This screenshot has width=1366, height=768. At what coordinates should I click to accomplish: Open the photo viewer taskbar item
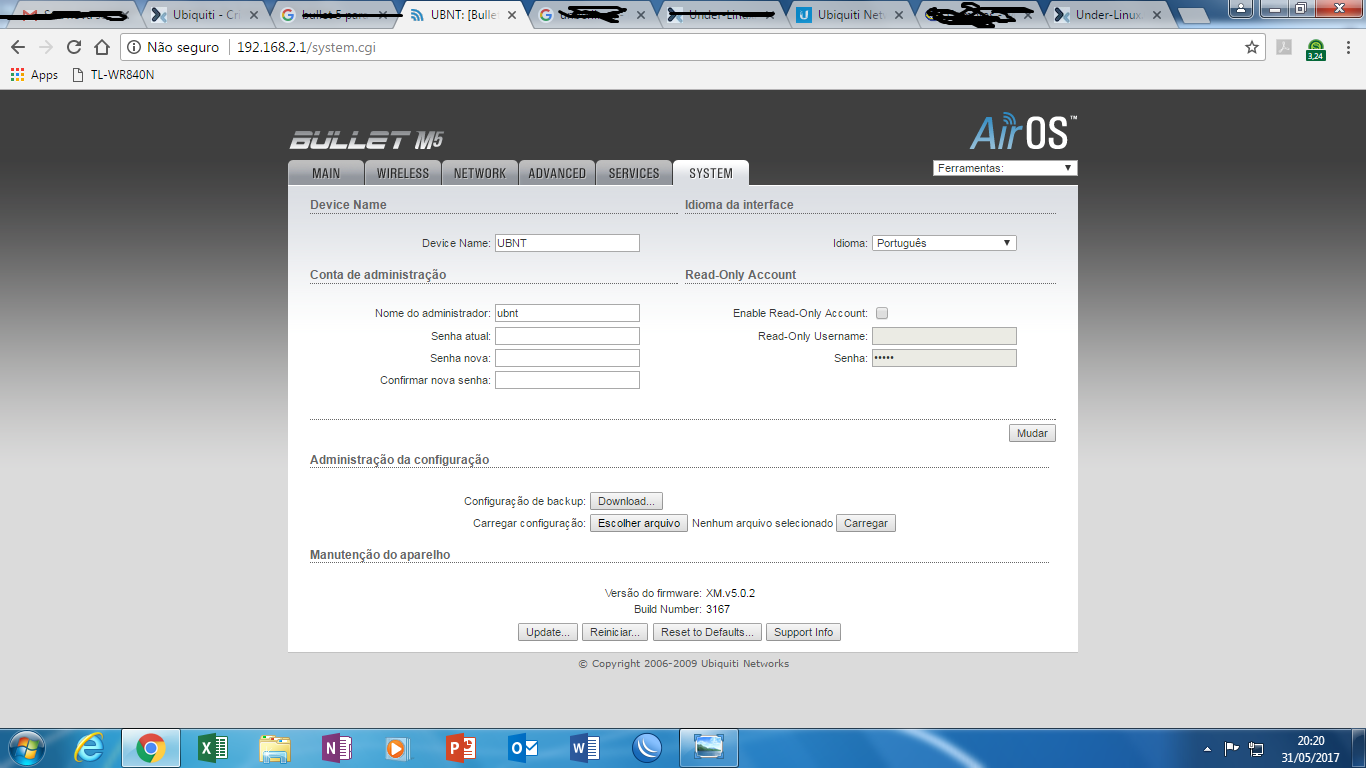(709, 747)
